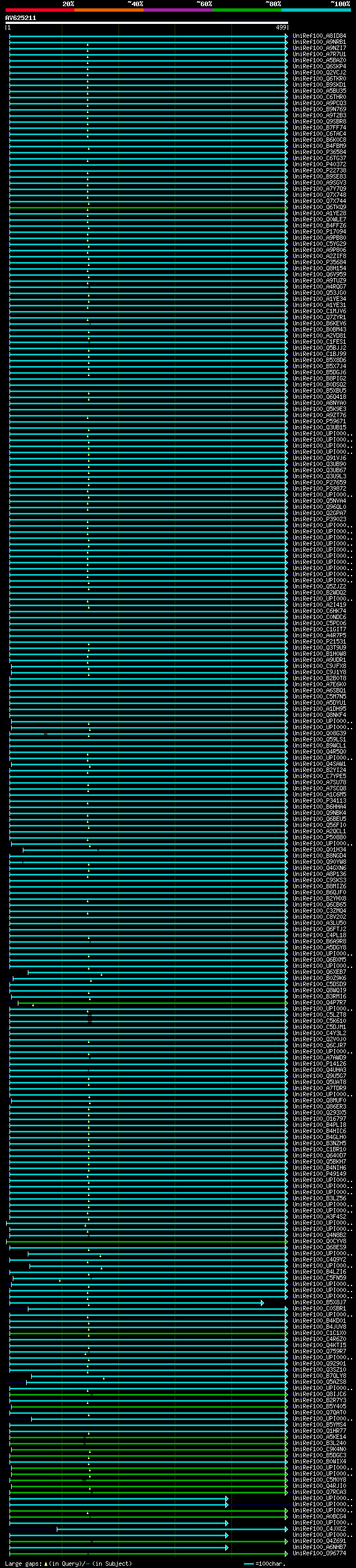
Task: Select hit UniRef100_C9JFX8
Action: coord(319,666)
